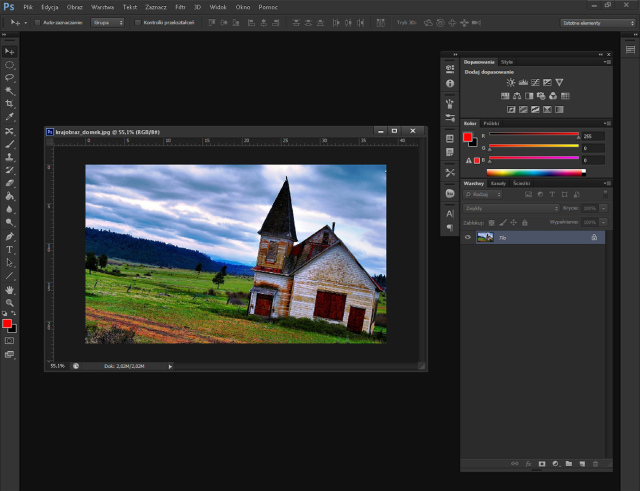
Task: Toggle lock position (cross arrows) in Warstwy
Action: click(x=513, y=222)
